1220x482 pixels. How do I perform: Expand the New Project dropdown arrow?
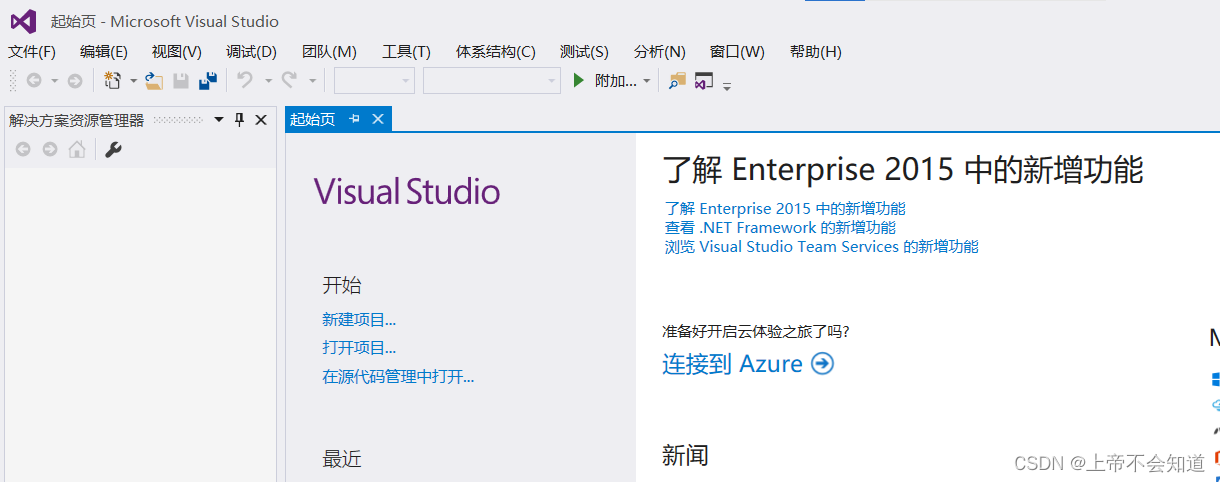(133, 81)
